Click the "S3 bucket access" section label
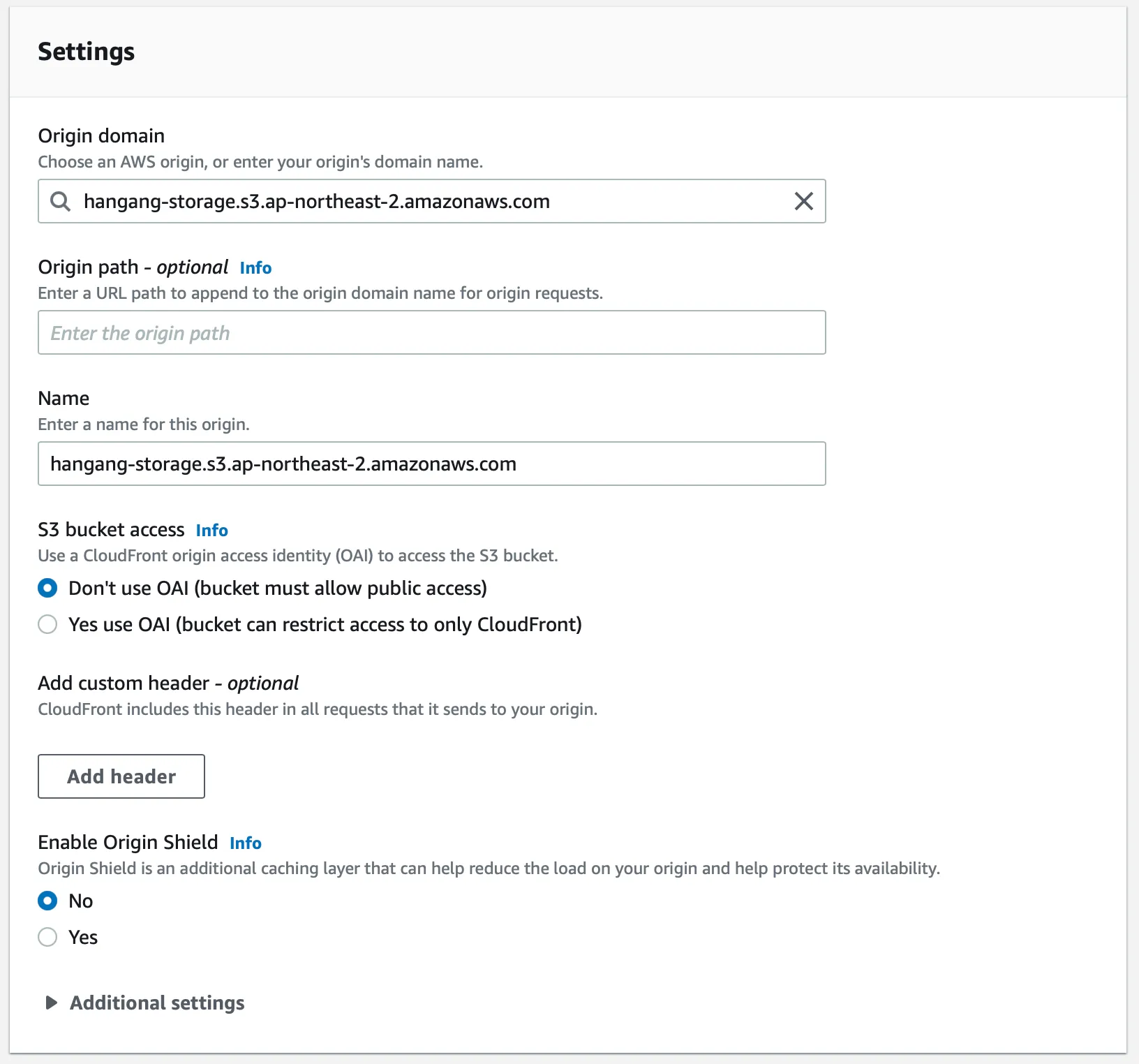Screen dimensions: 1139x1064 point(111,530)
